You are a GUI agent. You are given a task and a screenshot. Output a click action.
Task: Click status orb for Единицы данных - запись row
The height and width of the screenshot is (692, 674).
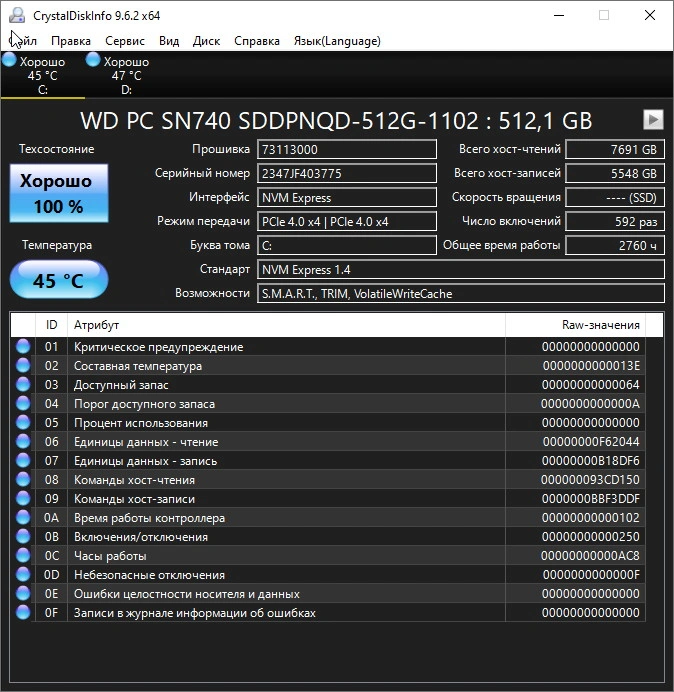click(23, 460)
